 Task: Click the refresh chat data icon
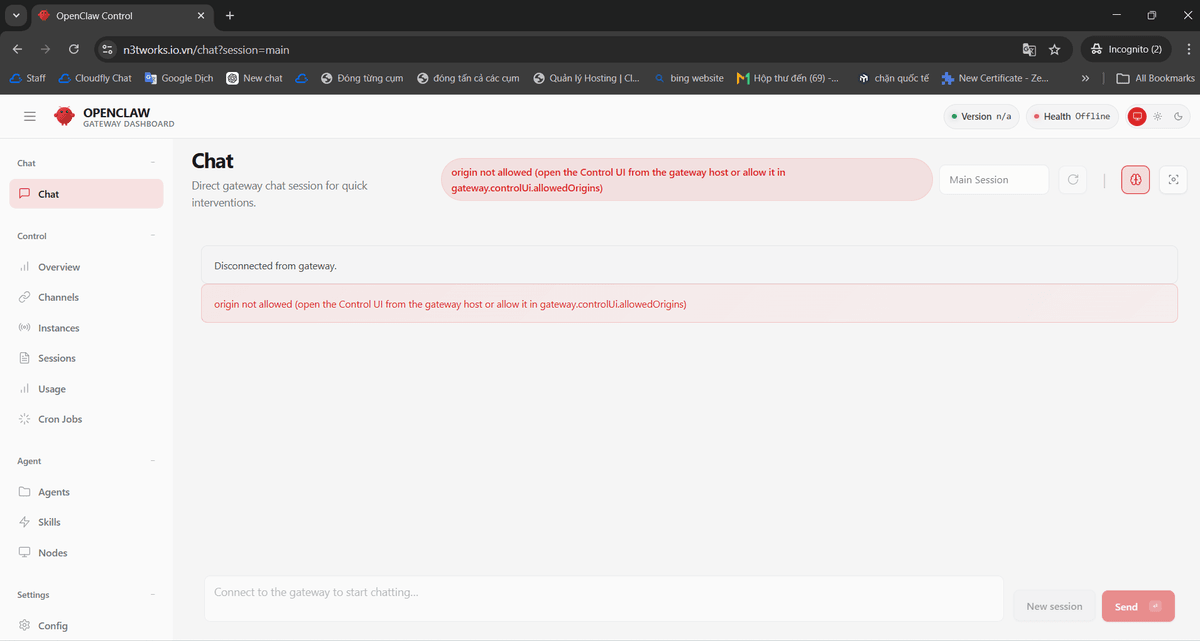1073,180
